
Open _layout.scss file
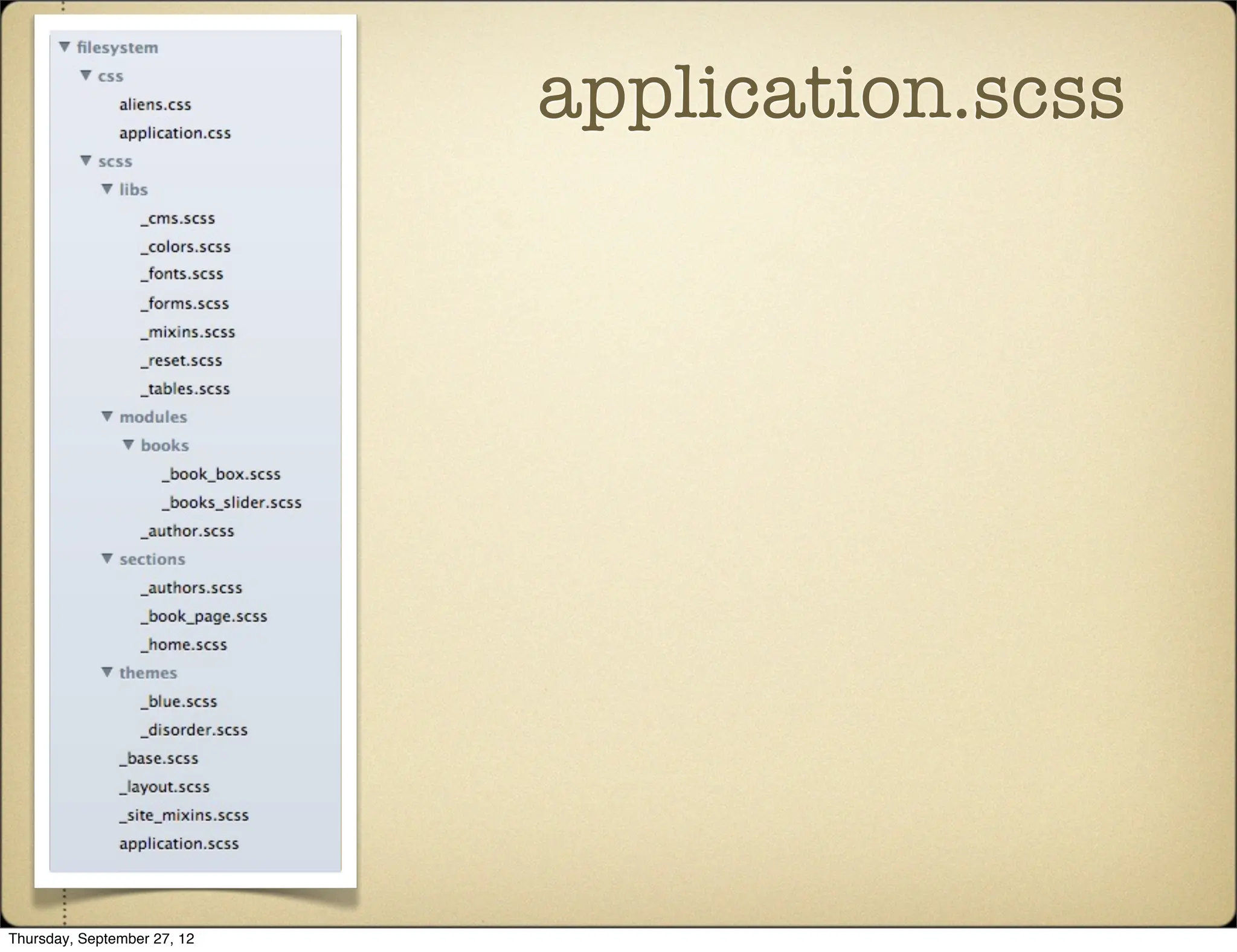point(164,787)
